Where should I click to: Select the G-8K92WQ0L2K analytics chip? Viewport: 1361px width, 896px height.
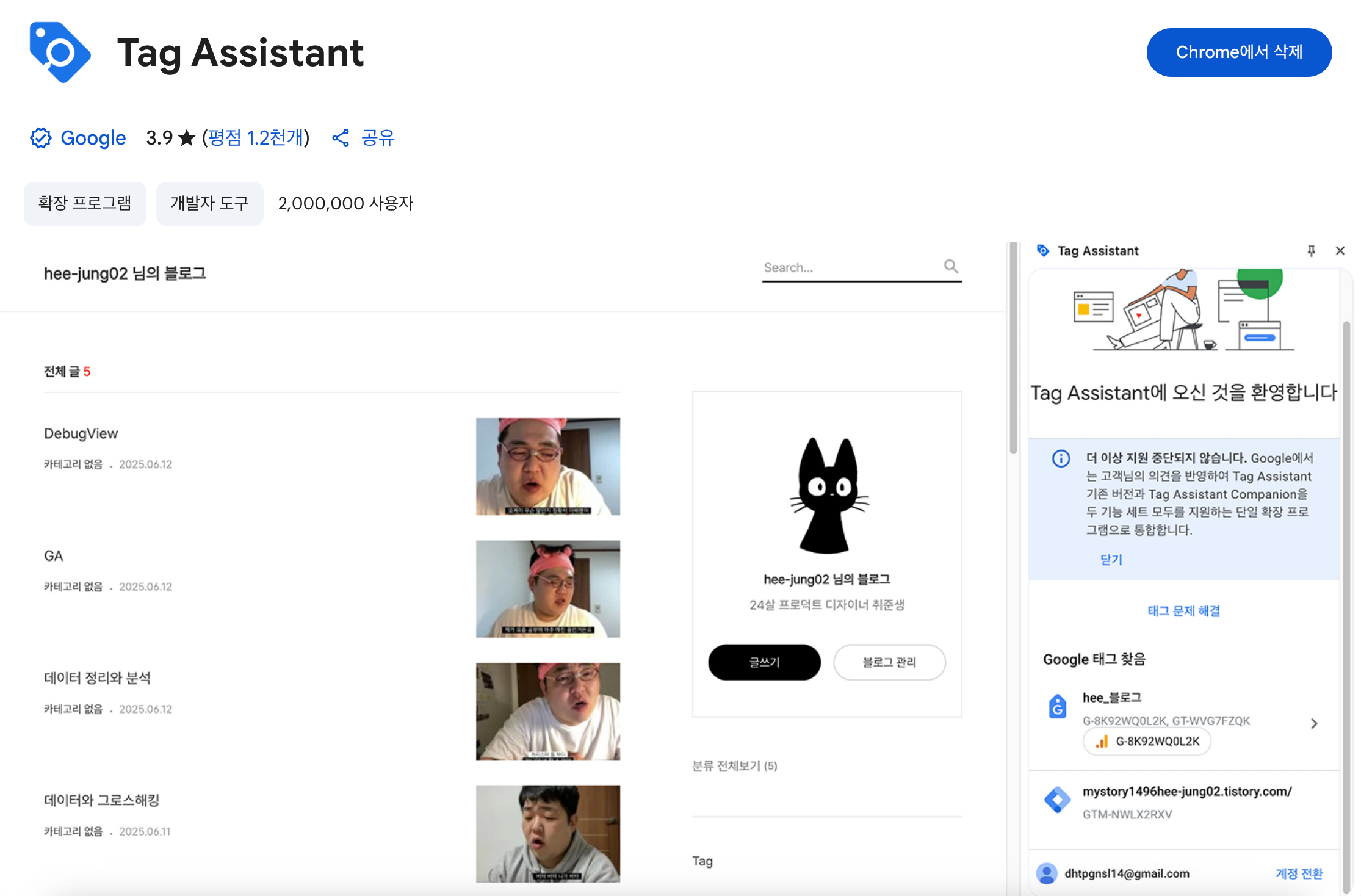click(1147, 742)
